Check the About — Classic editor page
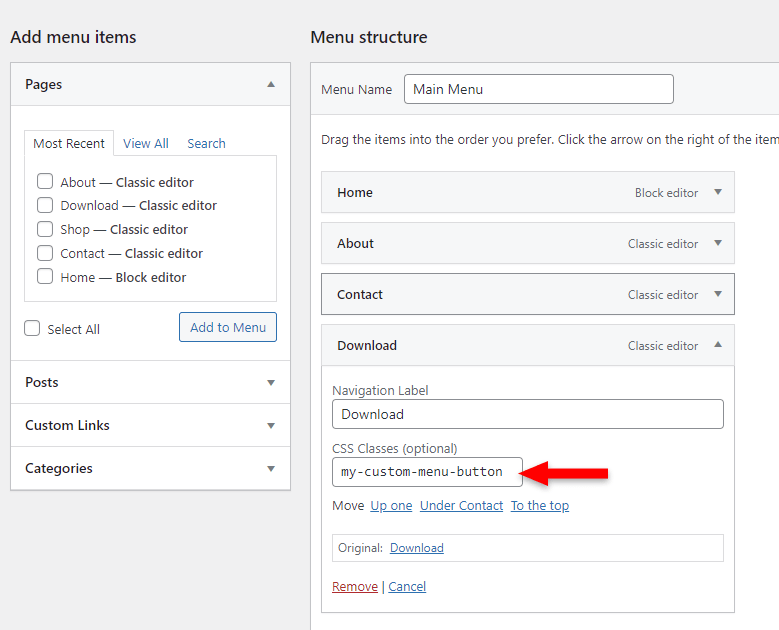The image size is (779, 630). coord(45,181)
